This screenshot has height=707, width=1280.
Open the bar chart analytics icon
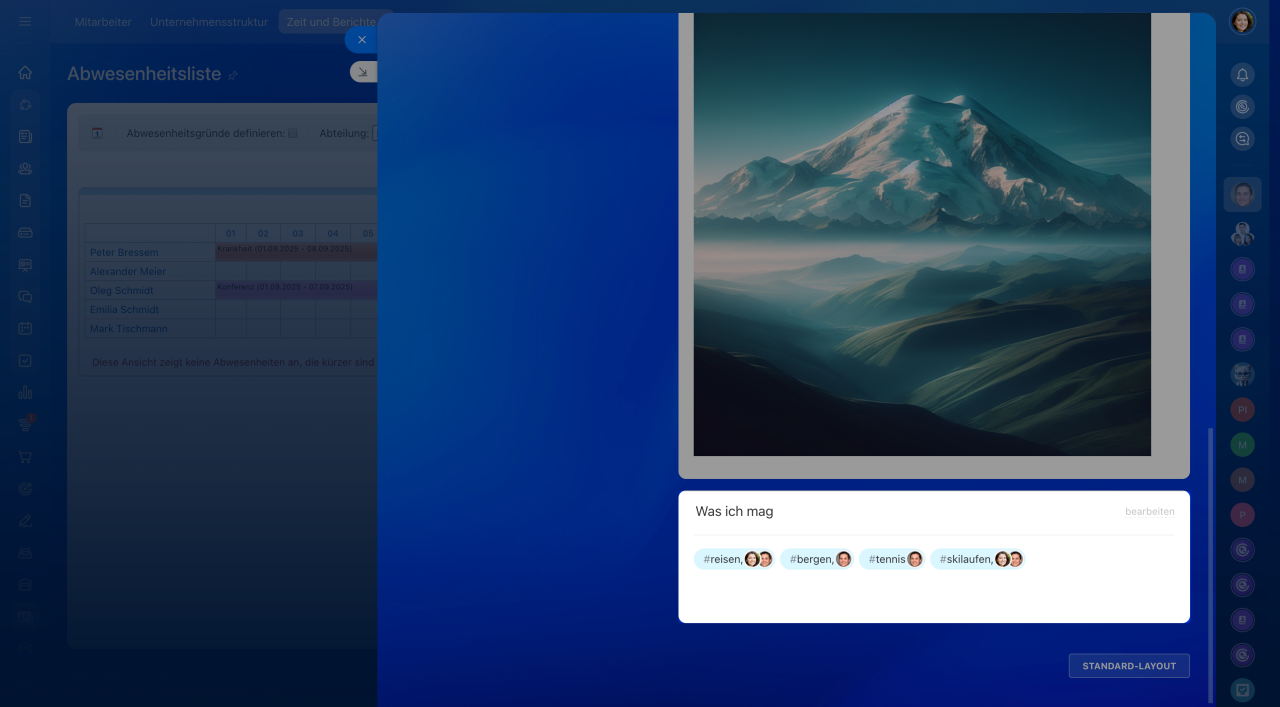25,392
